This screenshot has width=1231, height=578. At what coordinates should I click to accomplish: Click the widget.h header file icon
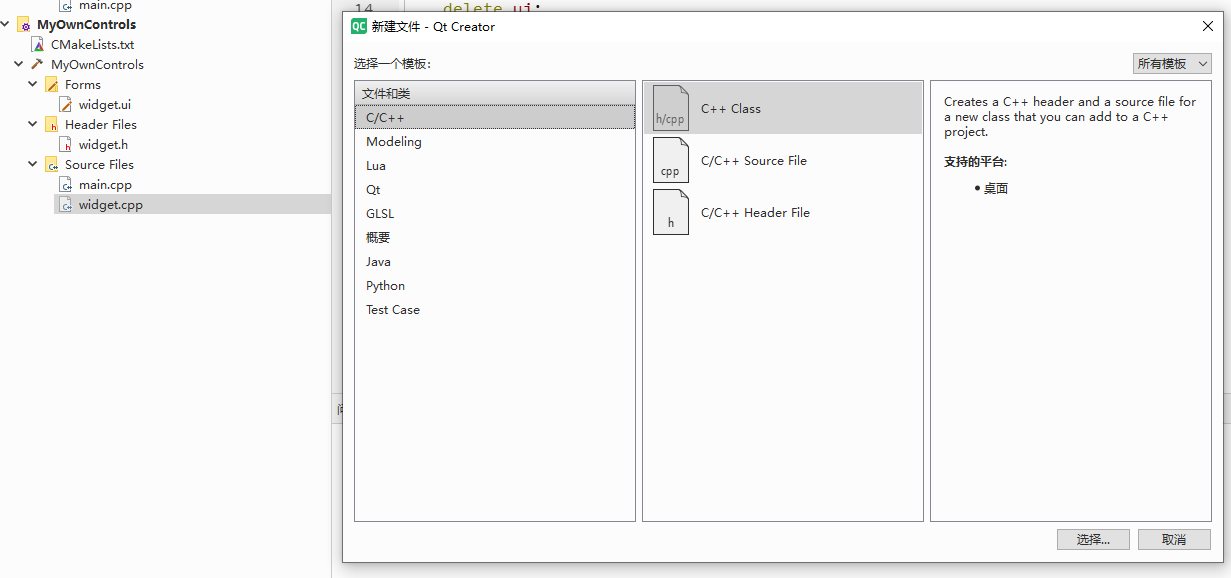pos(66,145)
